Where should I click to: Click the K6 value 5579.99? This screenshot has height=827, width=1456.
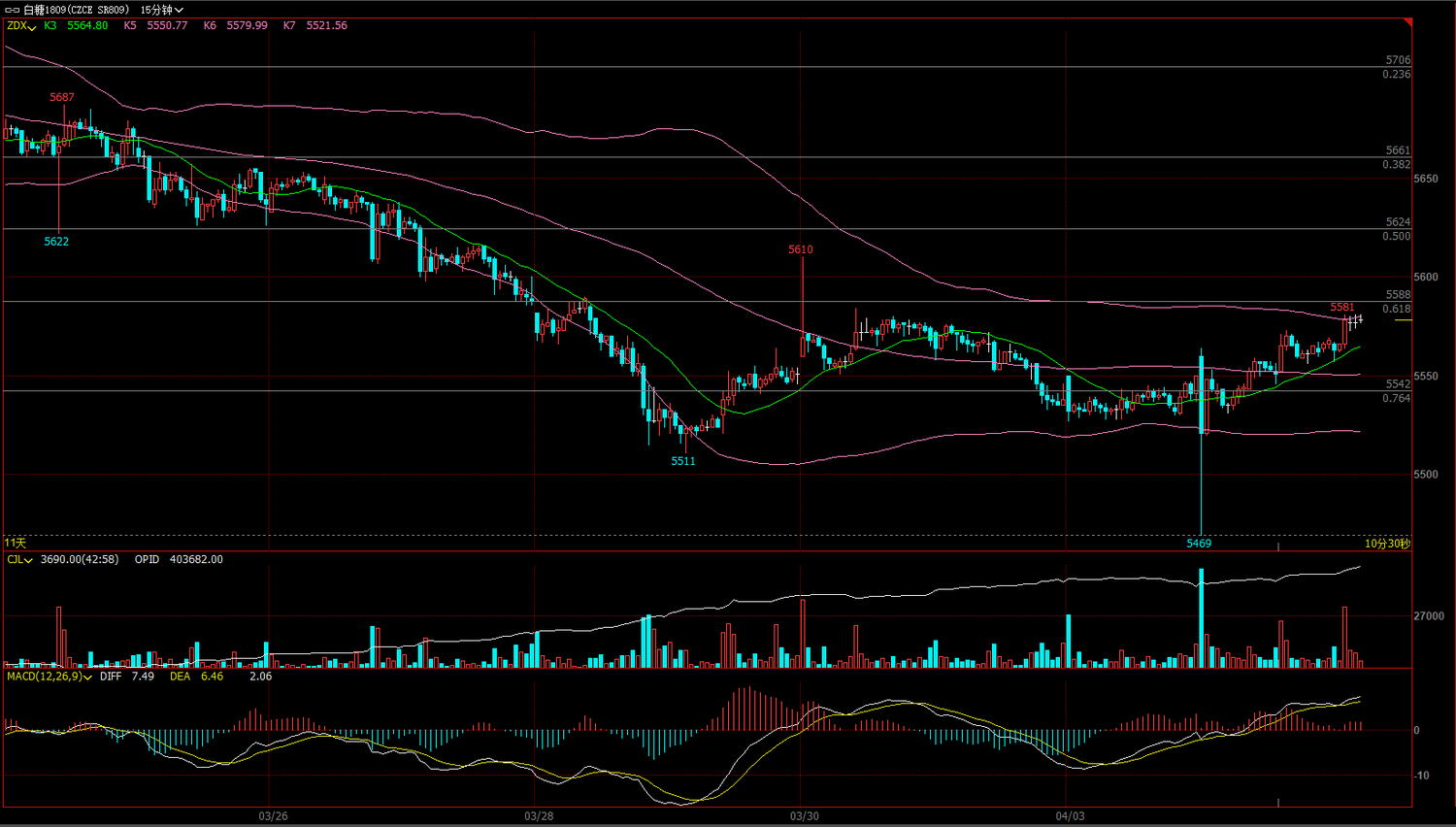coord(247,26)
